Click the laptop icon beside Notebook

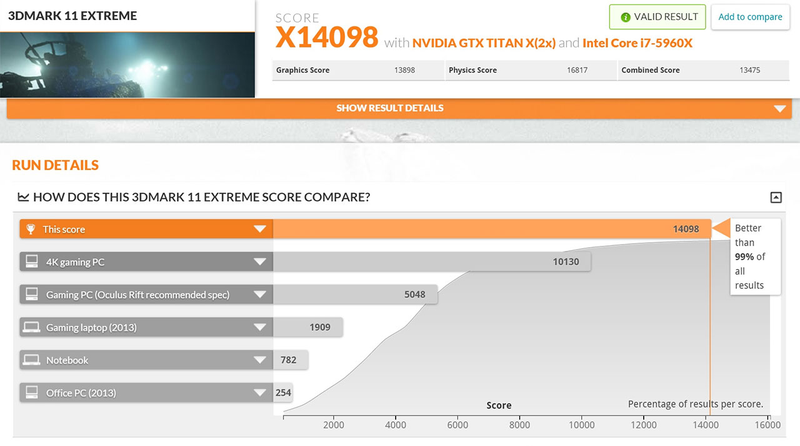tap(31, 360)
